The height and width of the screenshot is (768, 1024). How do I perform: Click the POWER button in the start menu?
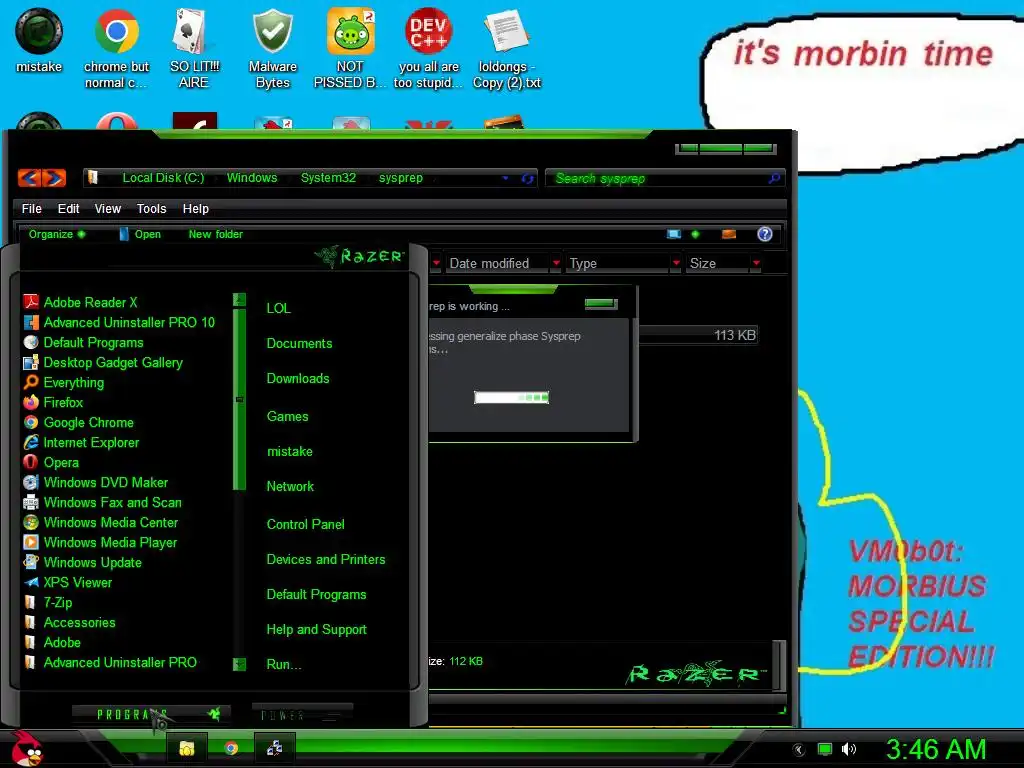302,715
